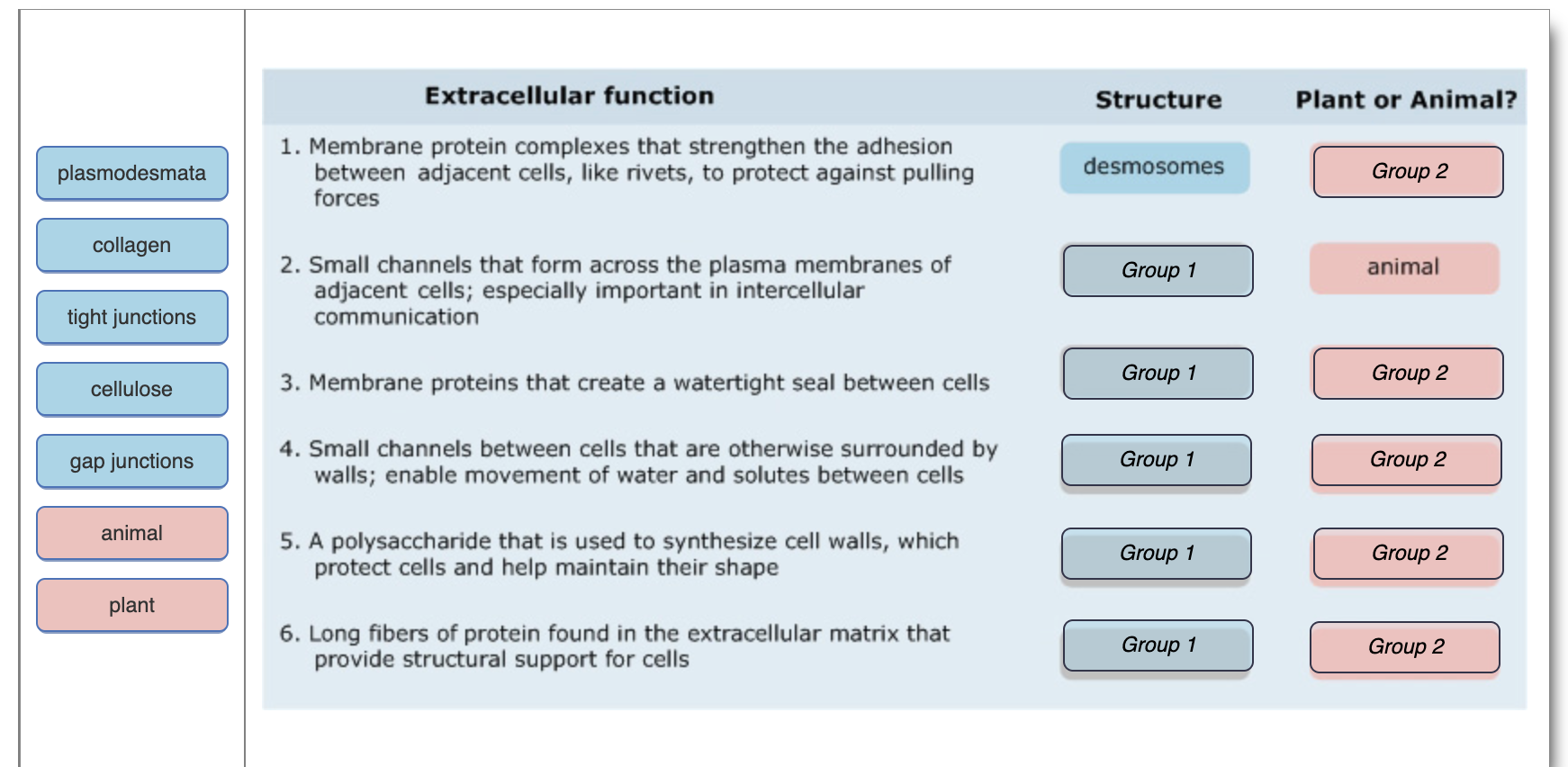1568x767 pixels.
Task: Select the Group 1 slot for row 2 structure
Action: tap(1158, 270)
